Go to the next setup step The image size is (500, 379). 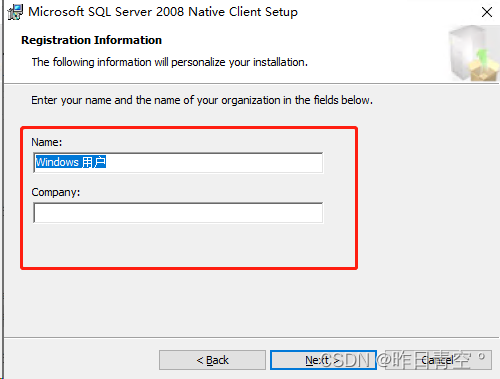click(x=323, y=360)
